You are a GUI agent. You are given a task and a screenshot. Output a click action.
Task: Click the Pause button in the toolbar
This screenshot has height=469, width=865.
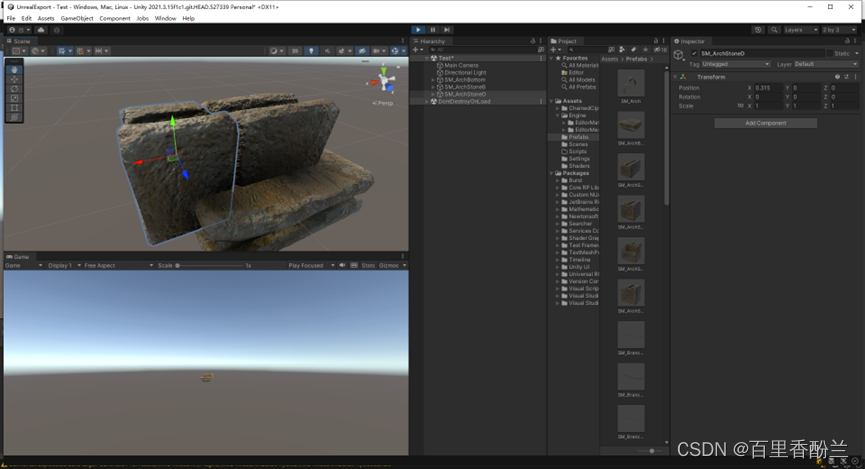pyautogui.click(x=432, y=30)
